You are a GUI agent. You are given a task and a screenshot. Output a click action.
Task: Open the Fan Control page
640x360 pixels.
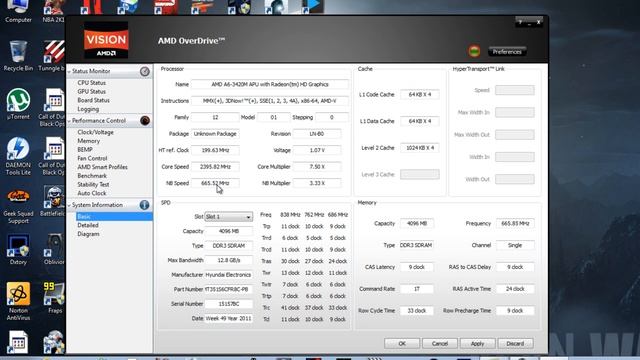92,158
